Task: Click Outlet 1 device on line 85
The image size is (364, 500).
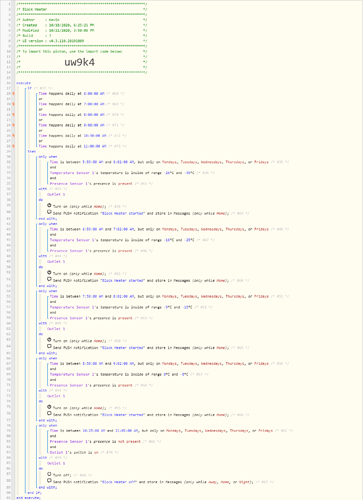Action: 56,463
